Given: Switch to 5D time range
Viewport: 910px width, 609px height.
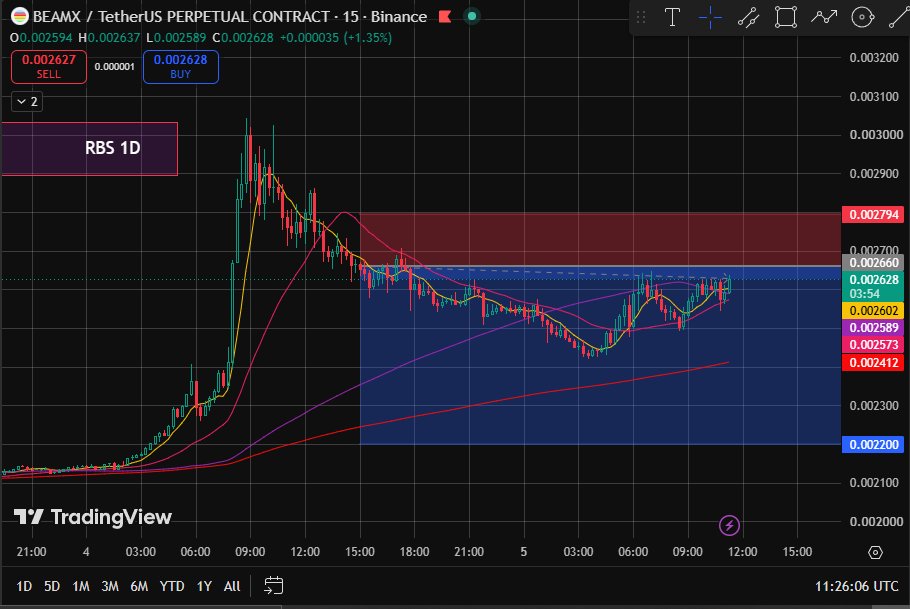Looking at the screenshot, I should point(52,586).
